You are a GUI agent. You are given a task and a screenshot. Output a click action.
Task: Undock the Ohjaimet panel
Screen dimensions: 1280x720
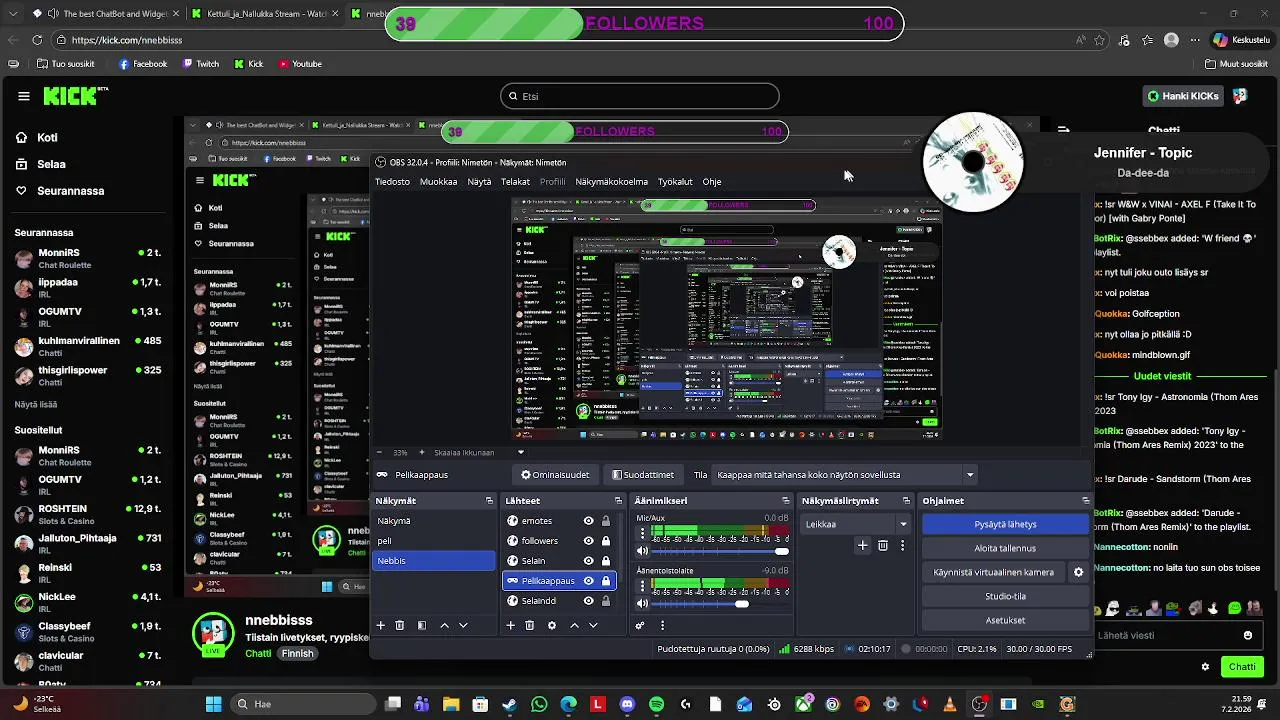[1085, 501]
